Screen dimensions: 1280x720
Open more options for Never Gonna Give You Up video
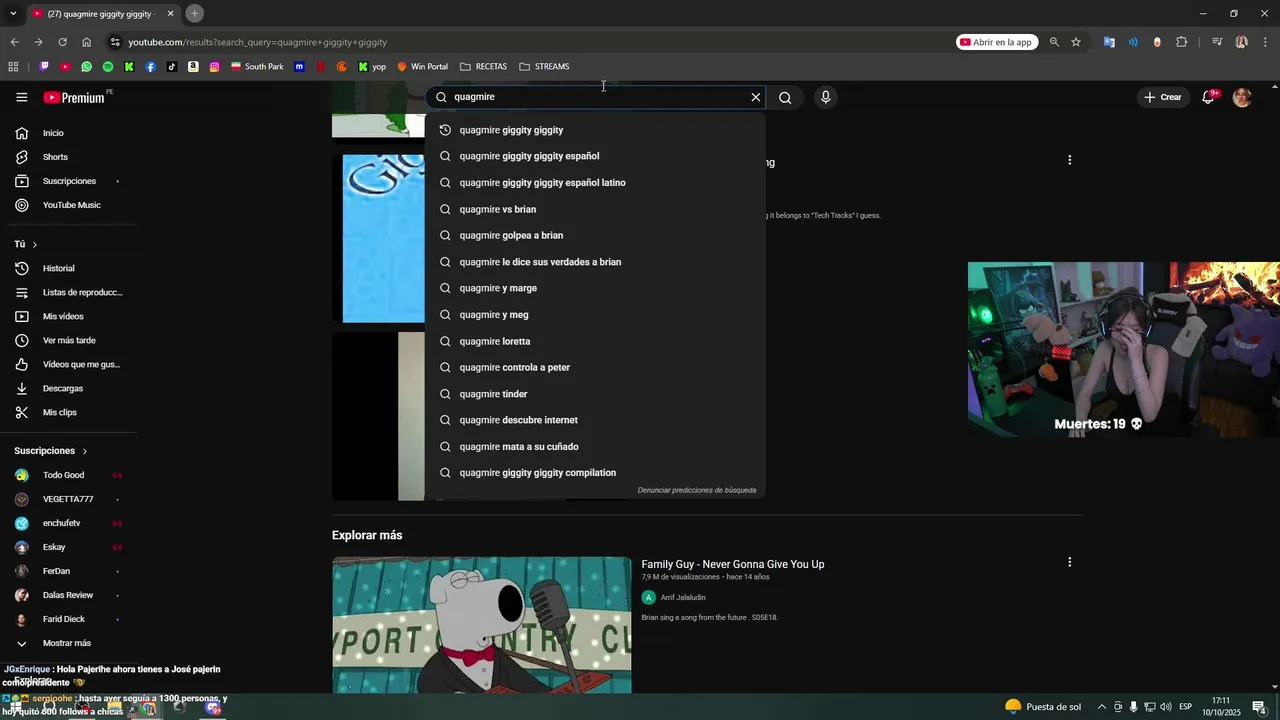coord(1069,562)
